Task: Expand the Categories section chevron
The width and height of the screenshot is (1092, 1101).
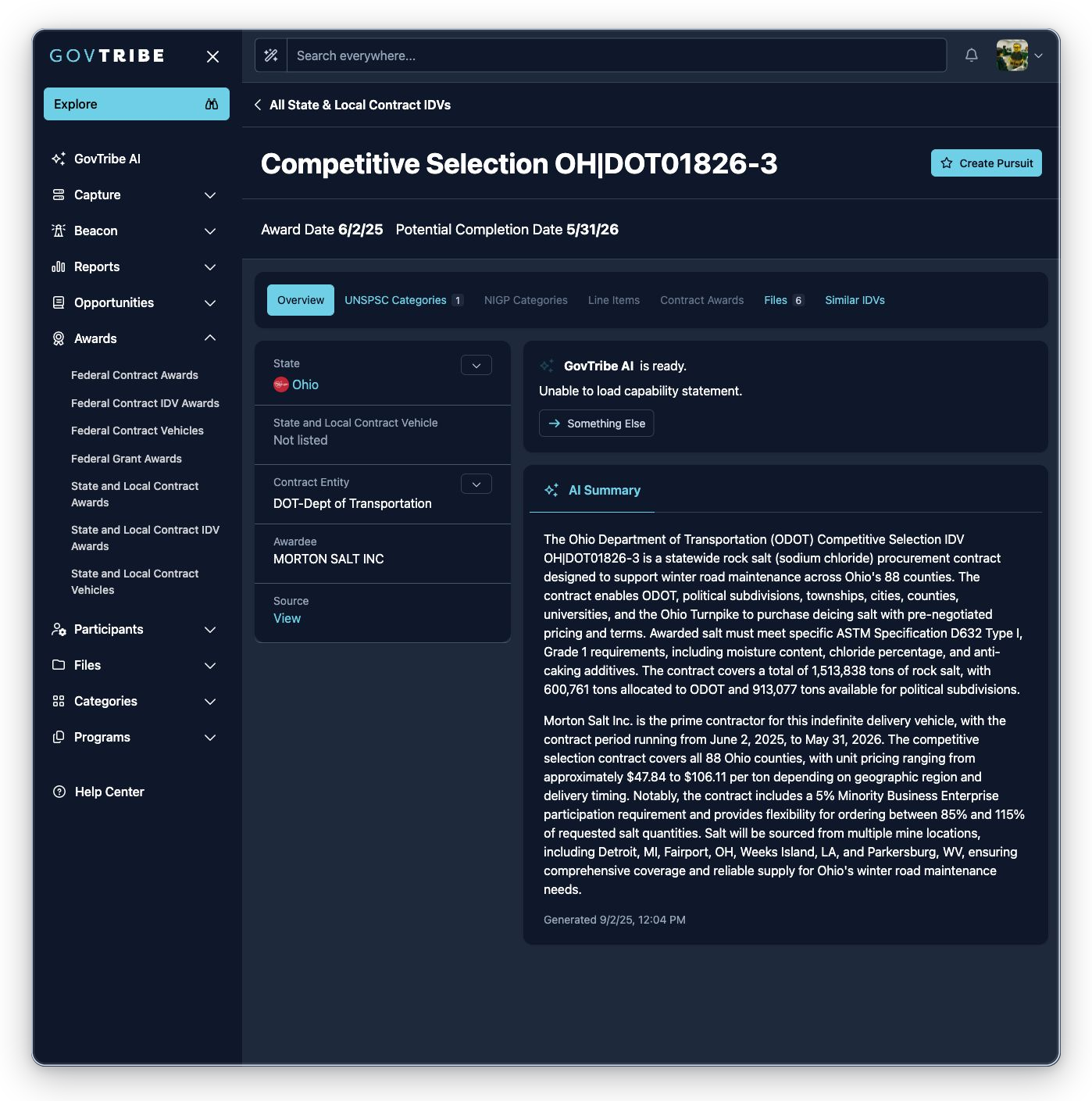Action: (x=210, y=701)
